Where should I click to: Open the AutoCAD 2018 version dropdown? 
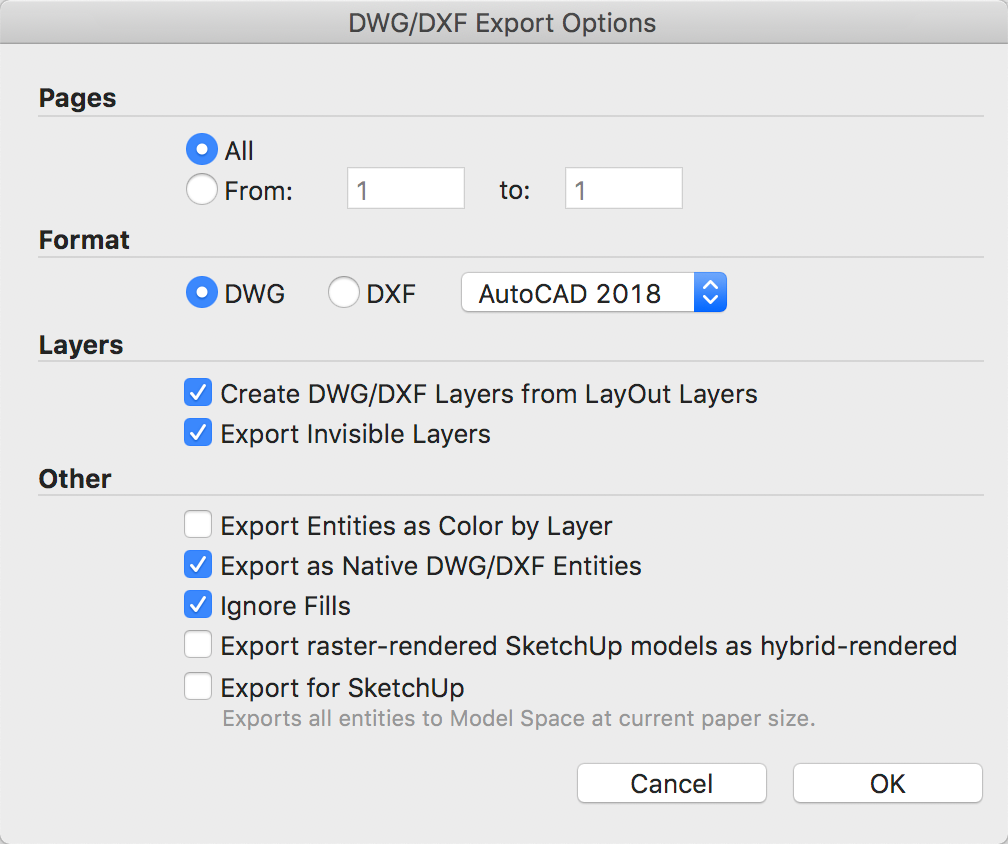tap(593, 293)
